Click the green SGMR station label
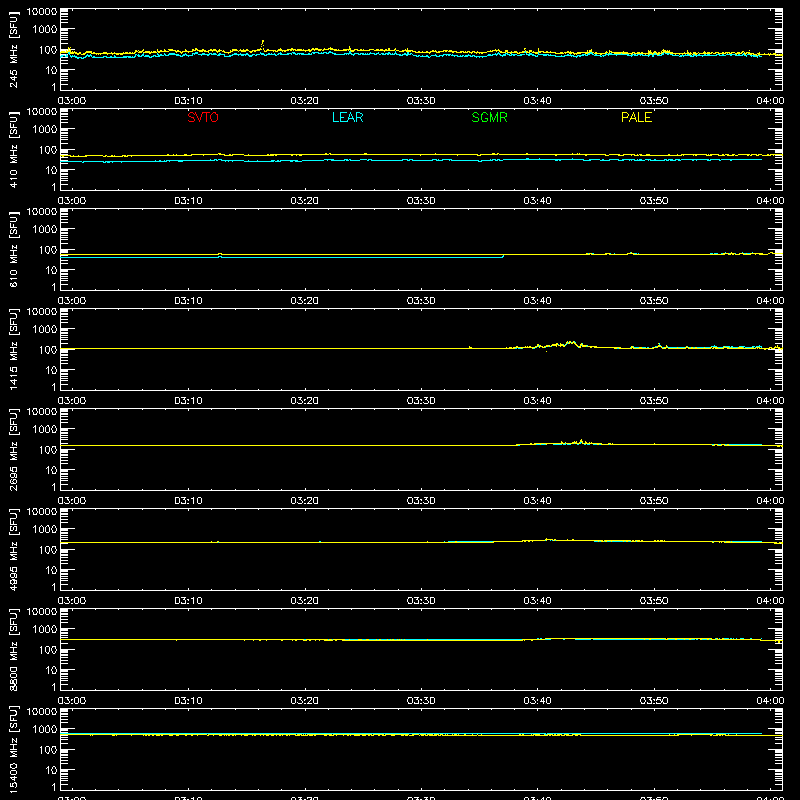Image resolution: width=800 pixels, height=800 pixels. 489,117
